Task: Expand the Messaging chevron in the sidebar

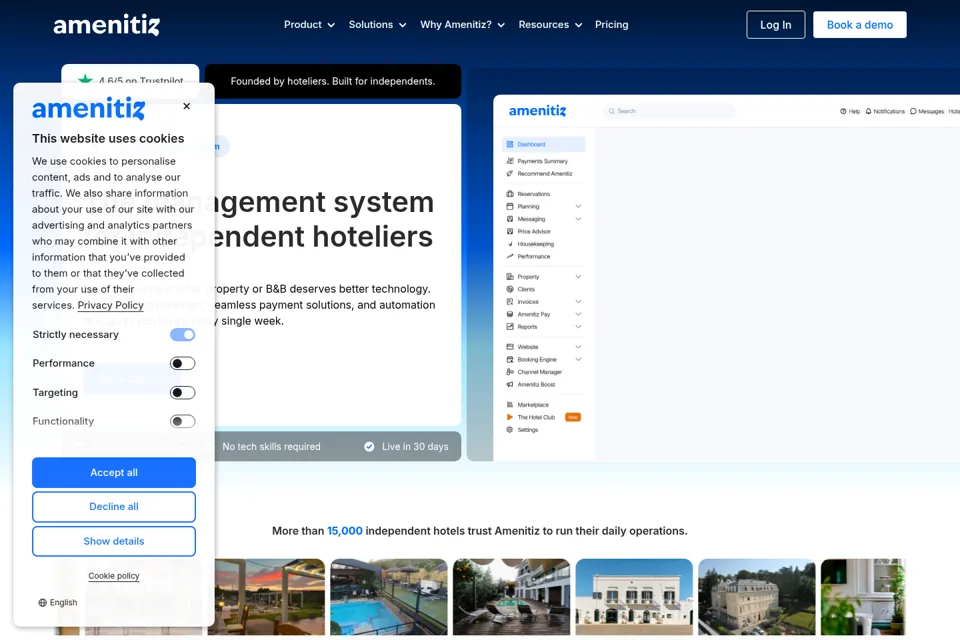Action: [578, 219]
